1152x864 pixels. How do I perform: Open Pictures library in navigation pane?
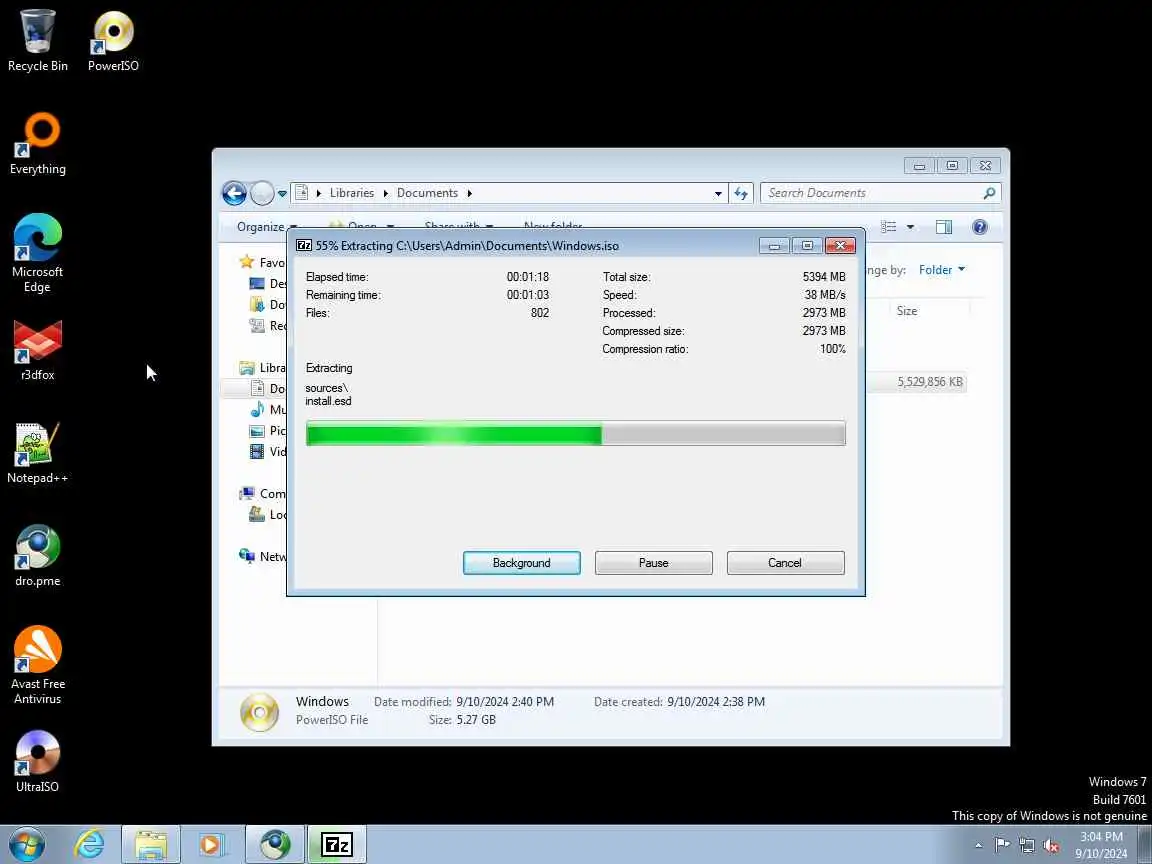point(269,431)
